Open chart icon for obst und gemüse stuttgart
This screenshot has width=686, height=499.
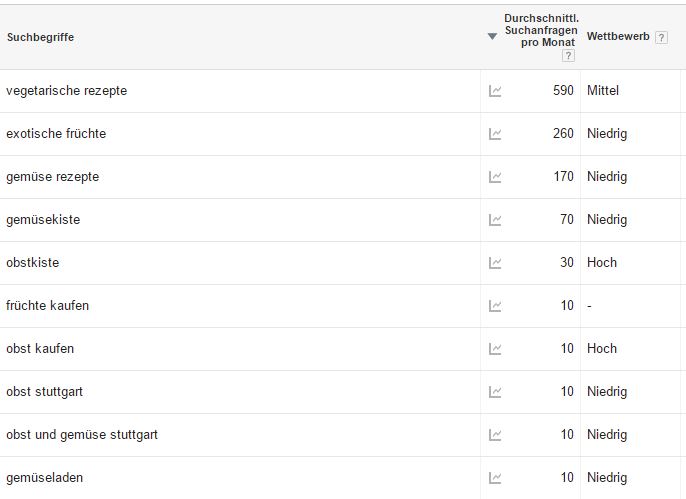click(x=495, y=435)
